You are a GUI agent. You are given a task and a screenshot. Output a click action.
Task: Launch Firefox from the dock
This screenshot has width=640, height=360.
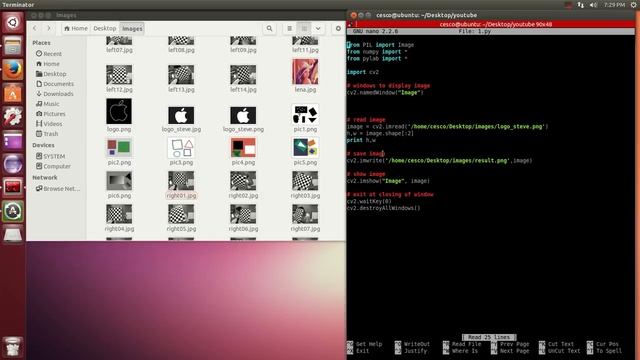(13, 69)
